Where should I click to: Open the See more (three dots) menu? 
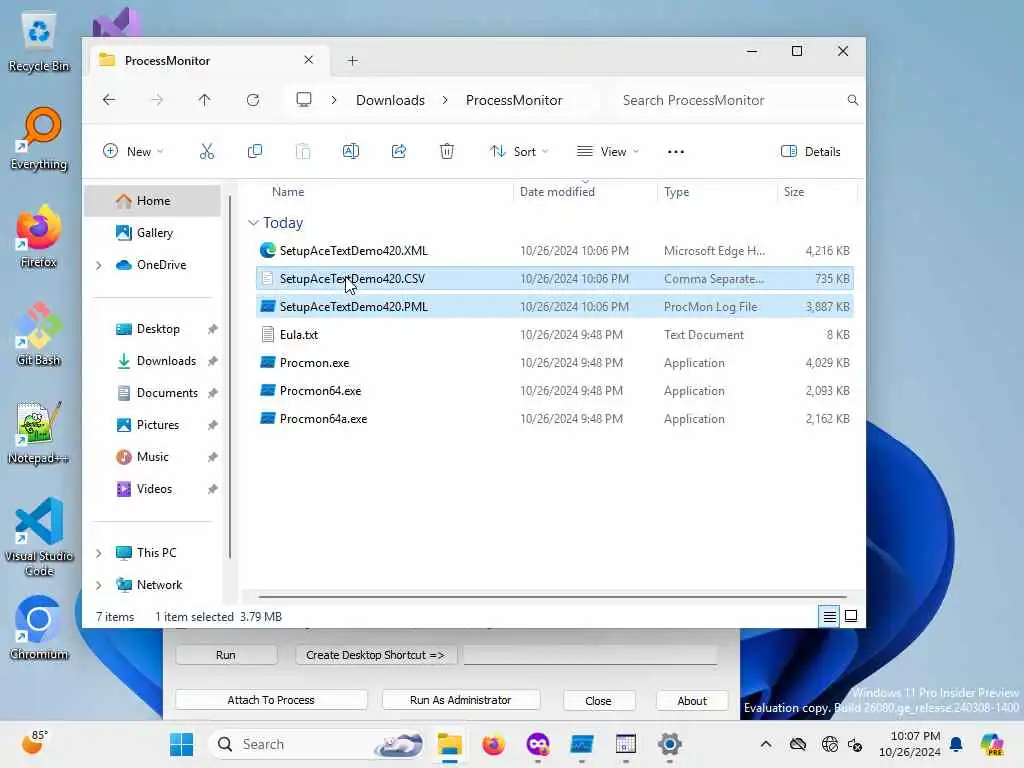pos(676,152)
